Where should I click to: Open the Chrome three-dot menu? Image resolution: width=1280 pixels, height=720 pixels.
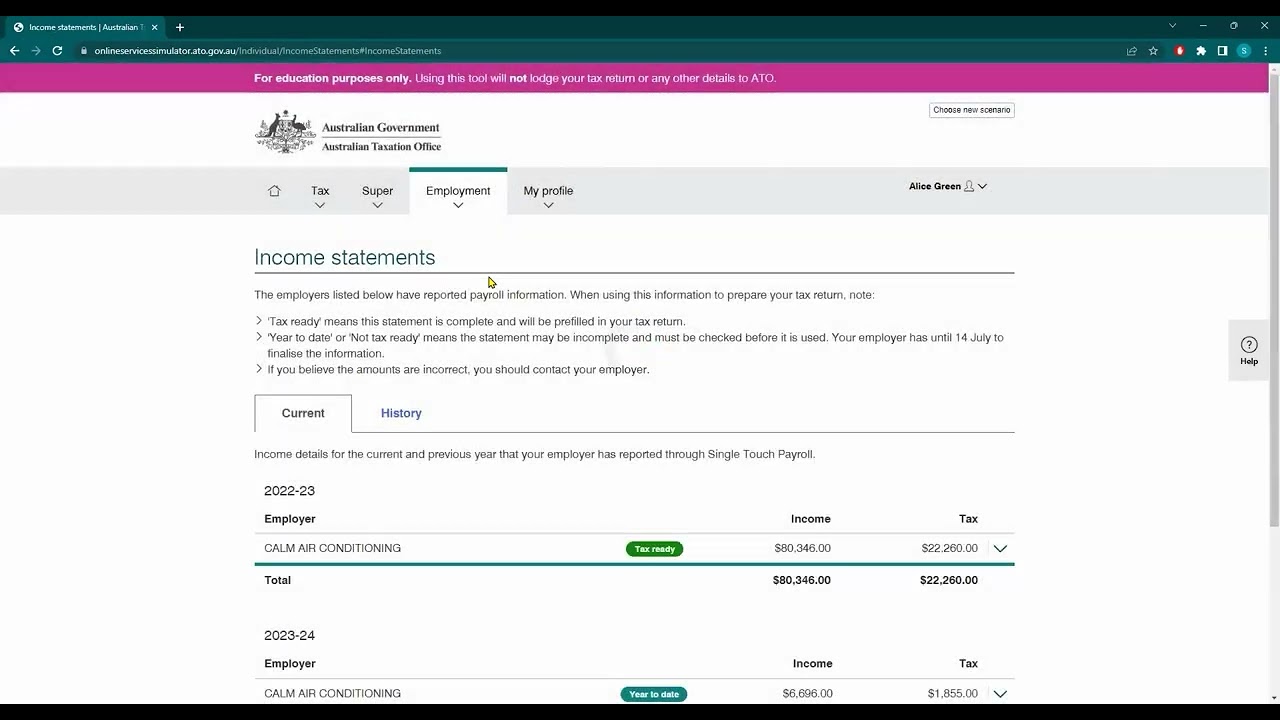(1265, 51)
